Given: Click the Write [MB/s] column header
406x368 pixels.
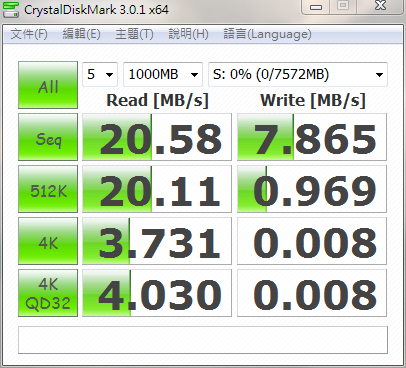Looking at the screenshot, I should click(313, 100).
